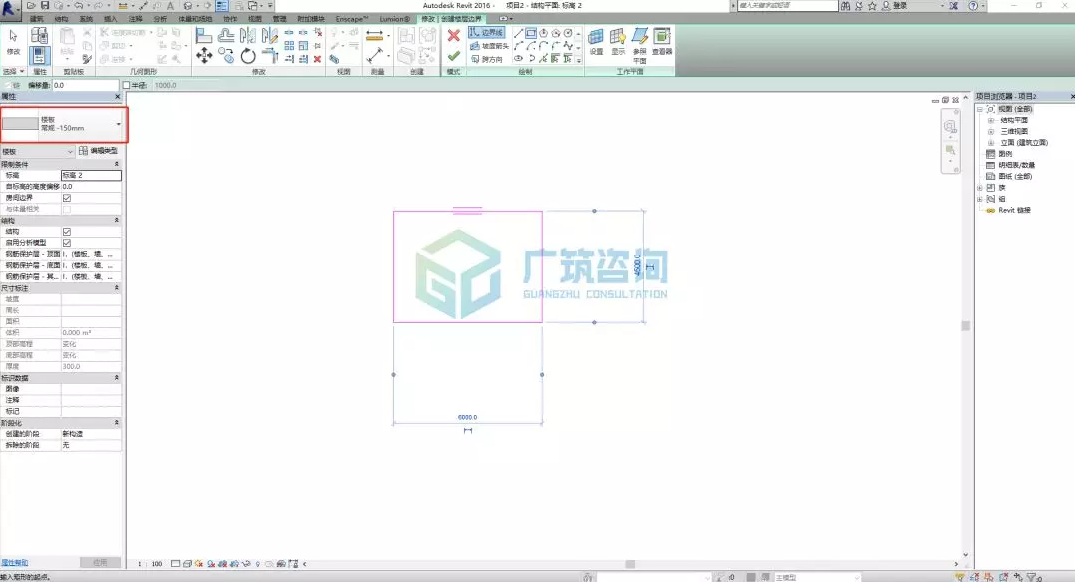This screenshot has width=1075, height=582.
Task: Click the Modify arrow tool (修改)
Action: click(13, 42)
